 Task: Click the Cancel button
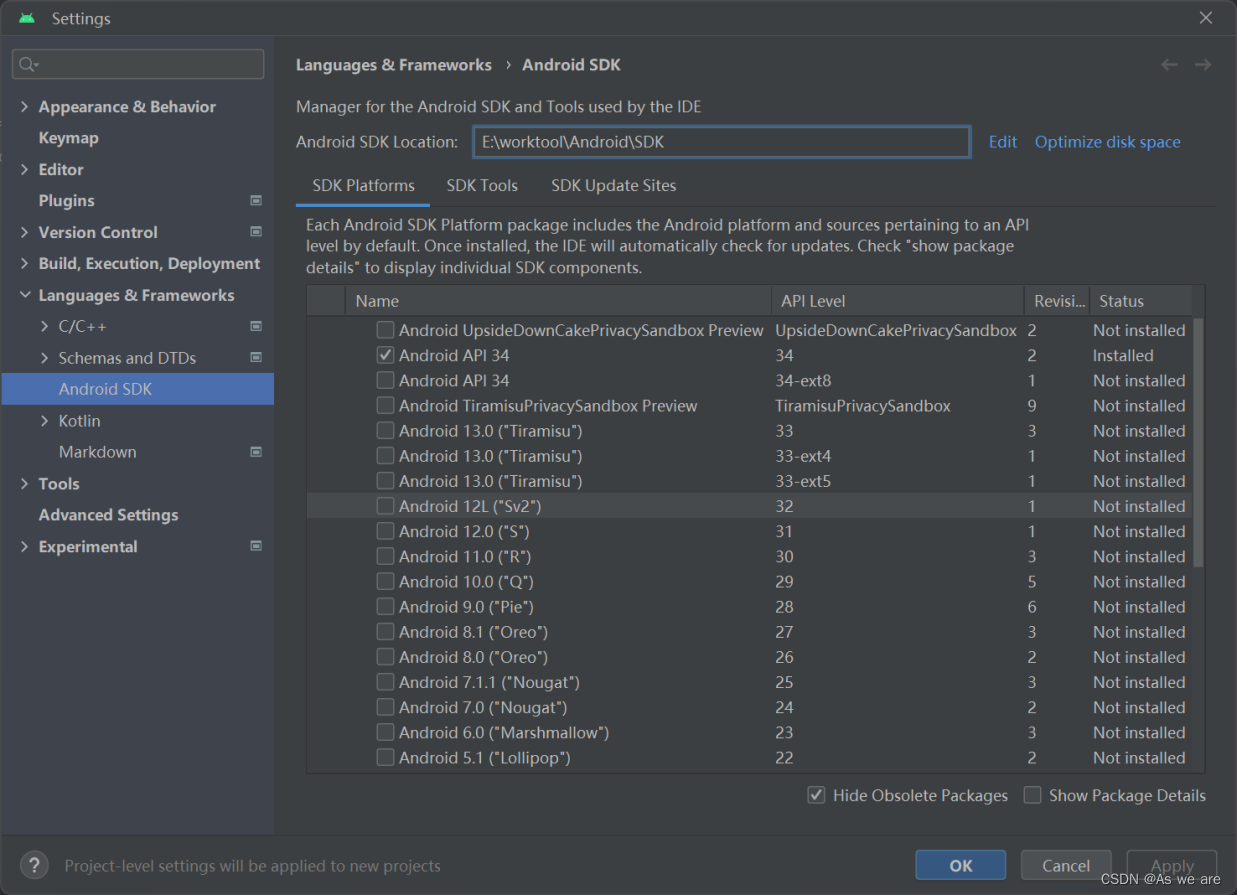coord(1066,866)
